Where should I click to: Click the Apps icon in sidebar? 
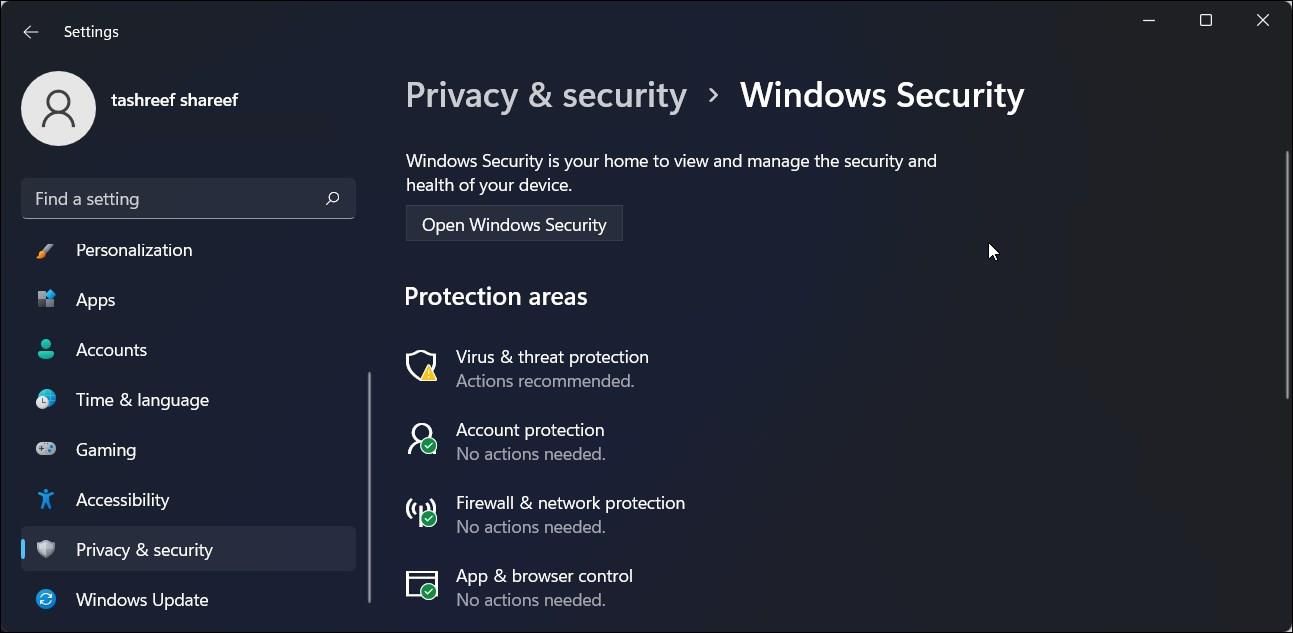tap(46, 299)
